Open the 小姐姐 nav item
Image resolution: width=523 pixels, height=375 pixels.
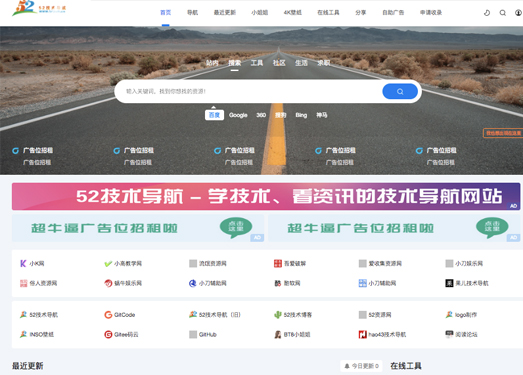pos(259,13)
